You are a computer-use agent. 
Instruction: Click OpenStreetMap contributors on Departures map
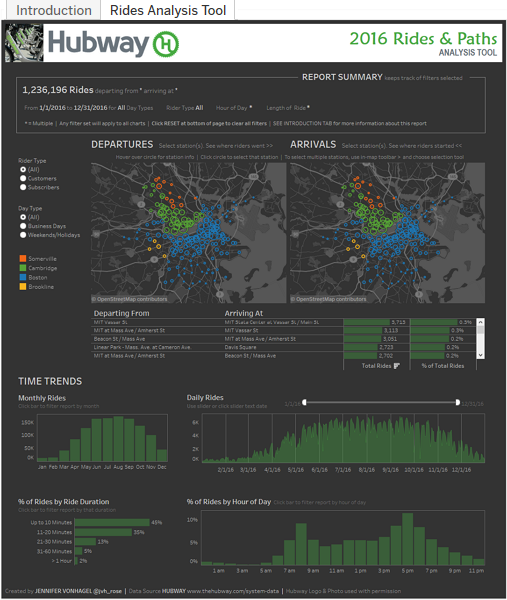(x=129, y=299)
